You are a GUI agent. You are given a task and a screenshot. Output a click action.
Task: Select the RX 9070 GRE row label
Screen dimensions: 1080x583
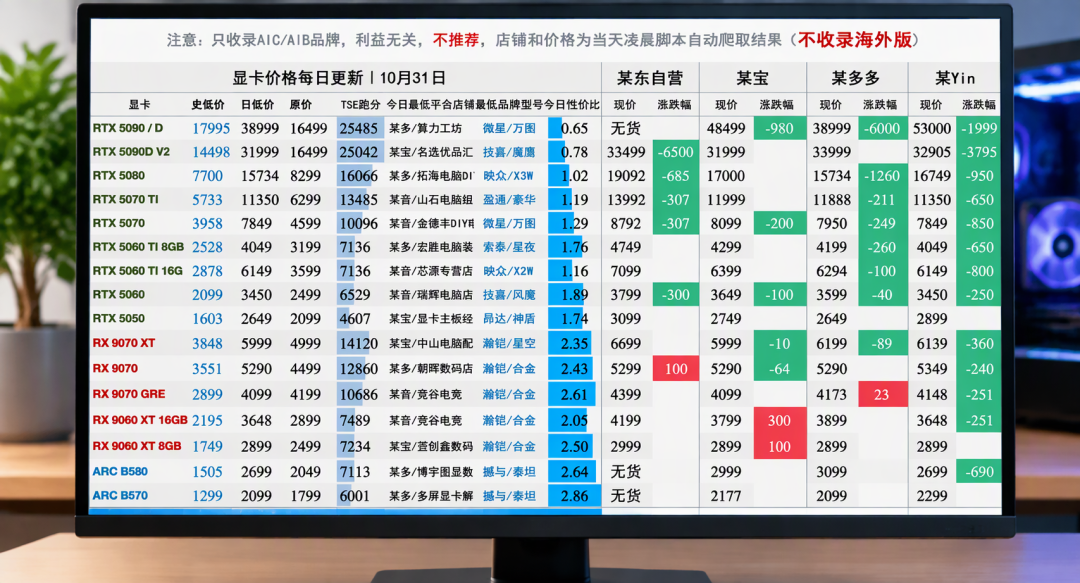tap(129, 394)
